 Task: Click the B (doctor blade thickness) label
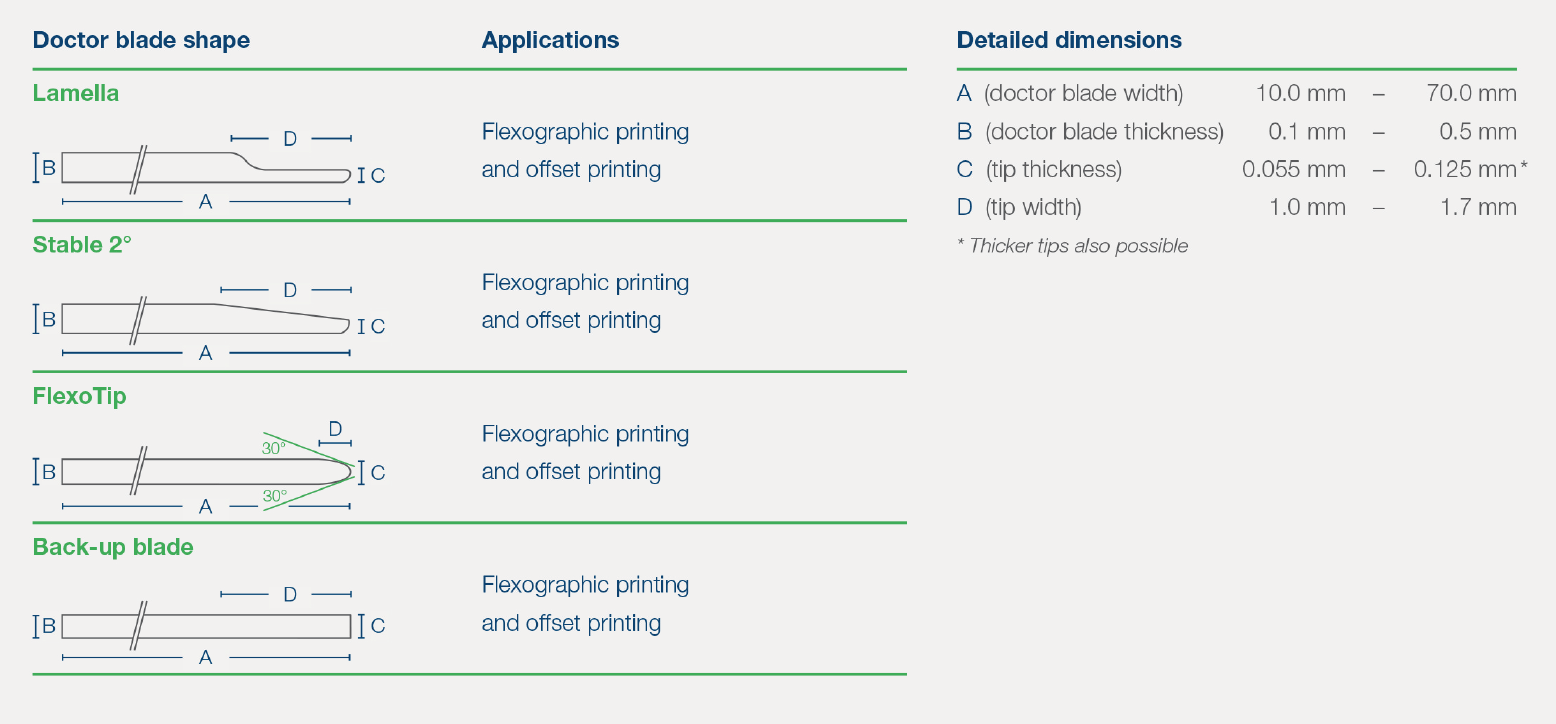coord(1090,132)
